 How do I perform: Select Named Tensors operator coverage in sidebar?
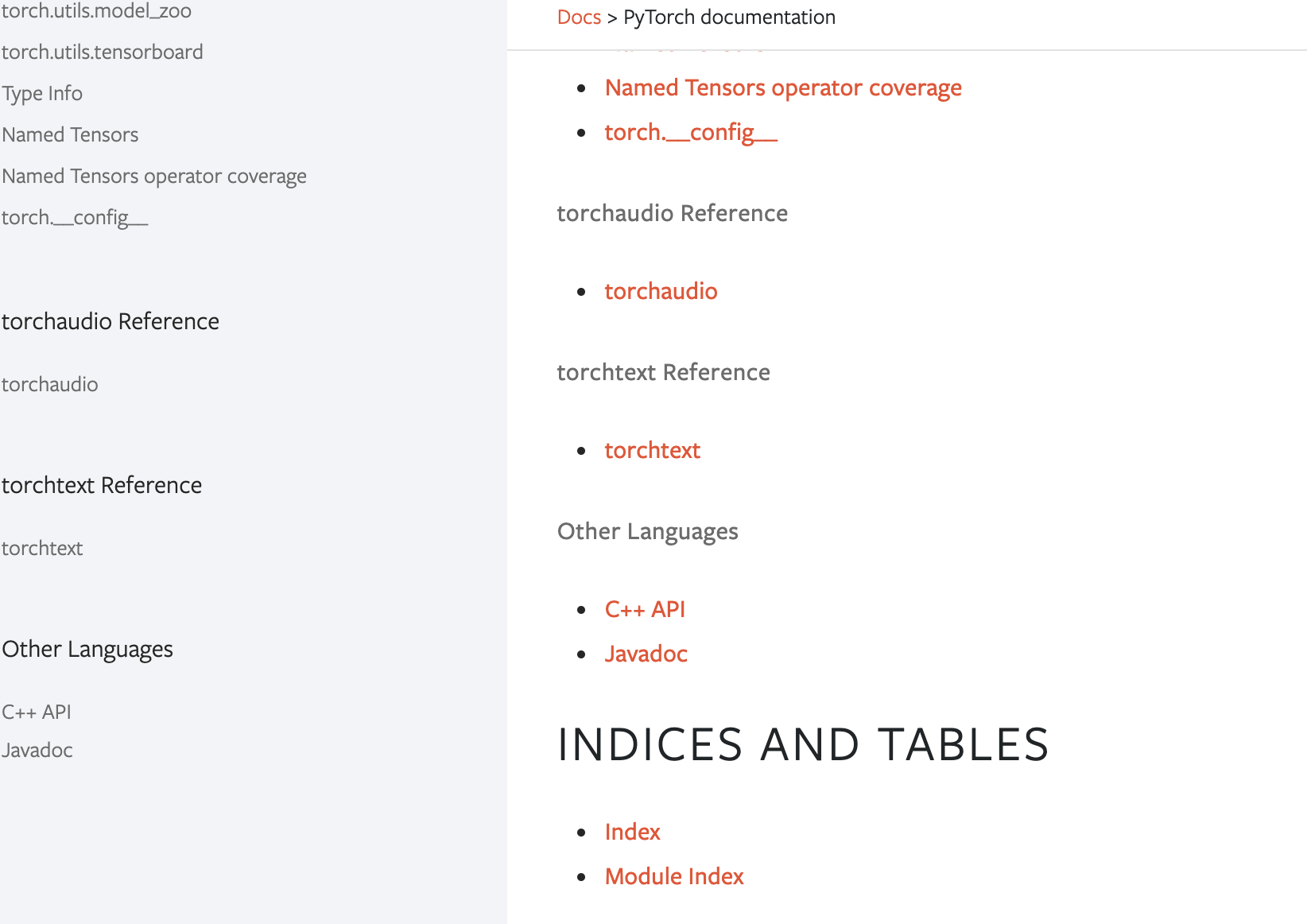pos(154,177)
